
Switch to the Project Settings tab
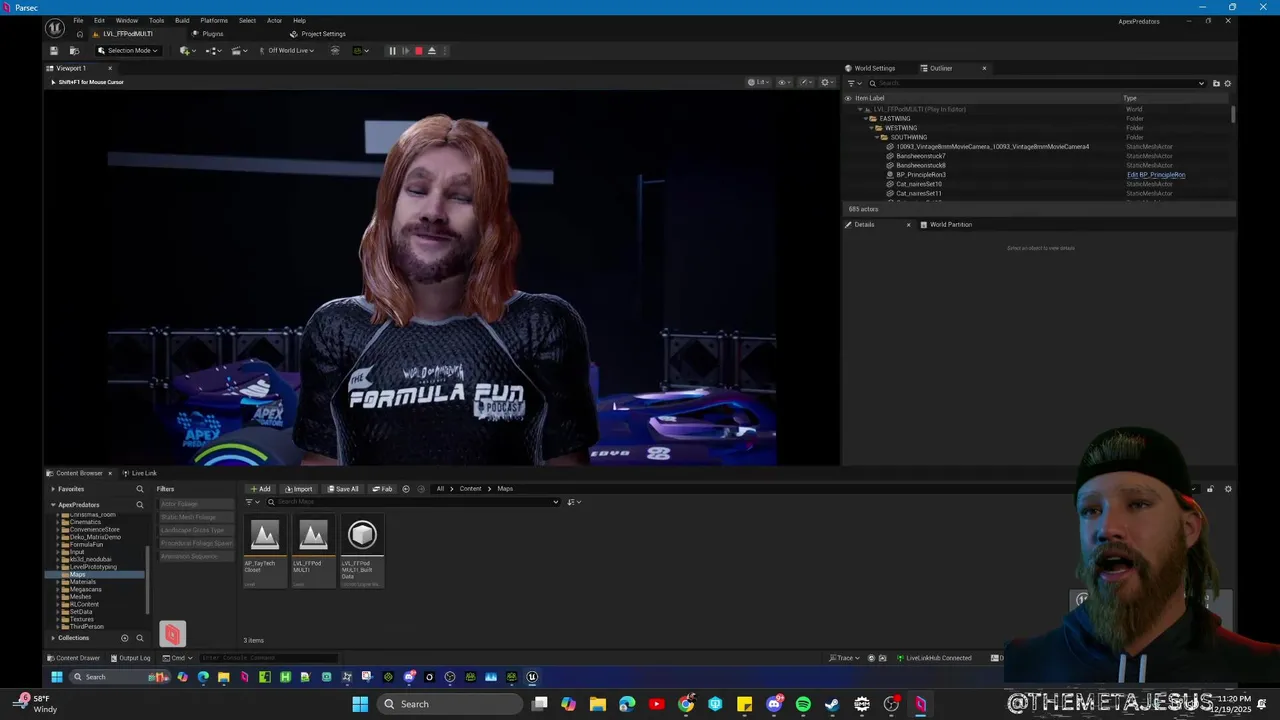tap(318, 34)
